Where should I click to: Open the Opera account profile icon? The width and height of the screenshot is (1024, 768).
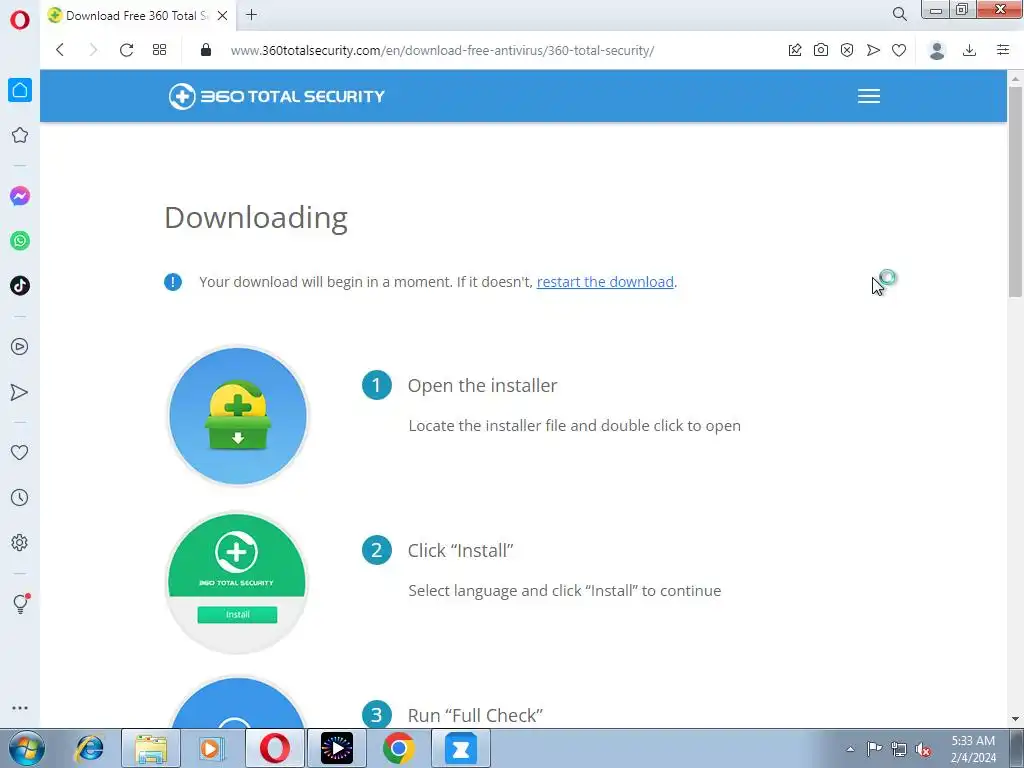[937, 50]
